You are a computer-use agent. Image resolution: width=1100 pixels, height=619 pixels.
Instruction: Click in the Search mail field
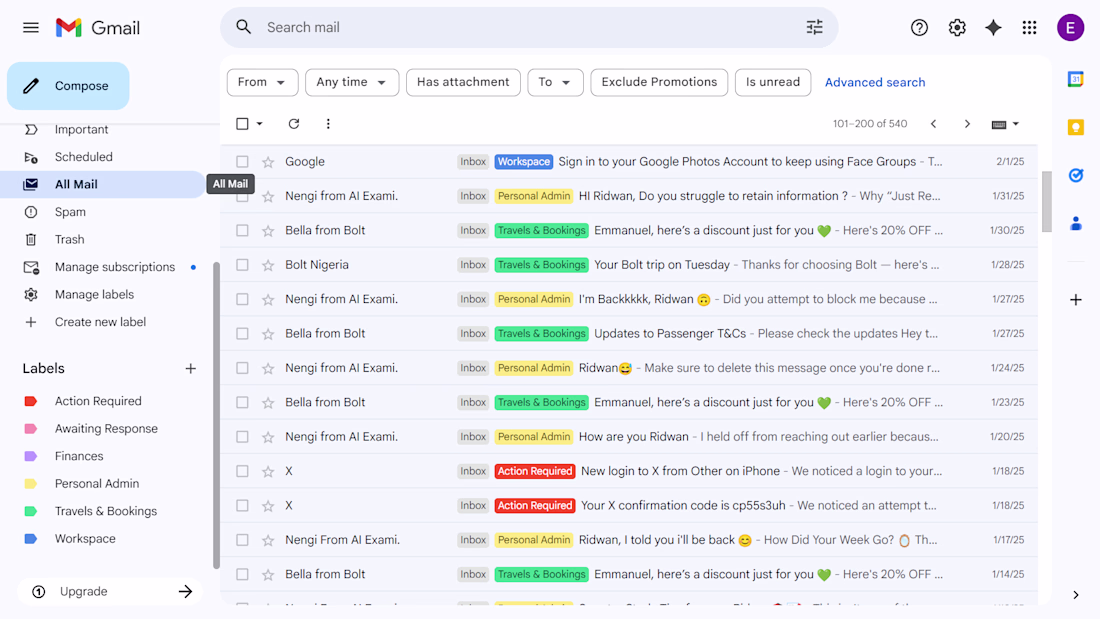tap(530, 27)
